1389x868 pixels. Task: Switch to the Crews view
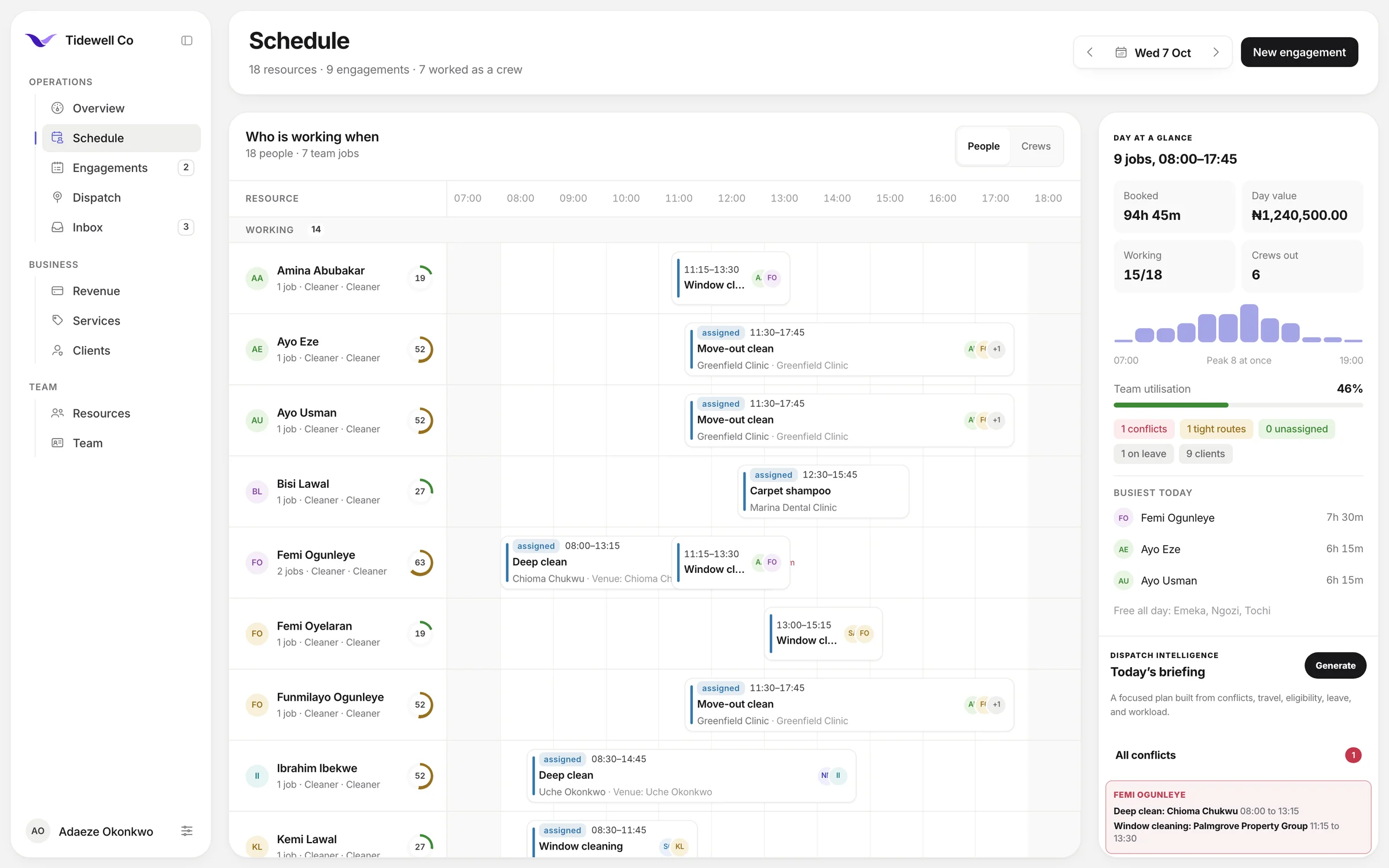click(x=1036, y=146)
